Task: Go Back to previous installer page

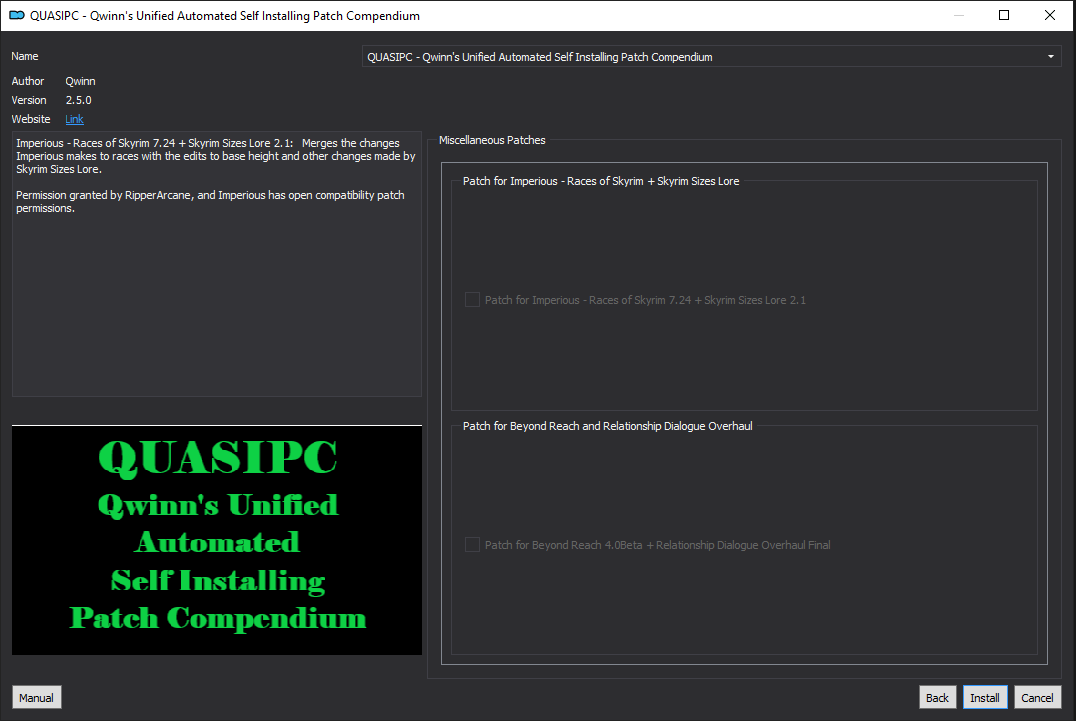Action: click(x=937, y=698)
